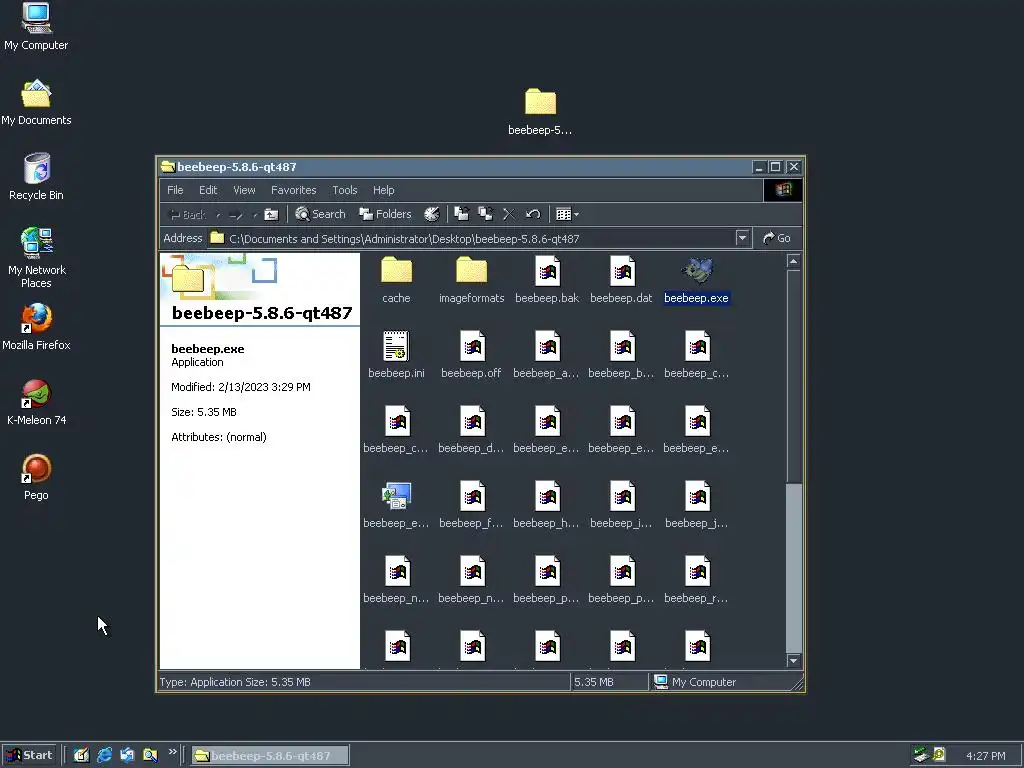Click 'Modified: 2/13/2023 3:29 PM' text
The width and height of the screenshot is (1024, 768).
(241, 387)
